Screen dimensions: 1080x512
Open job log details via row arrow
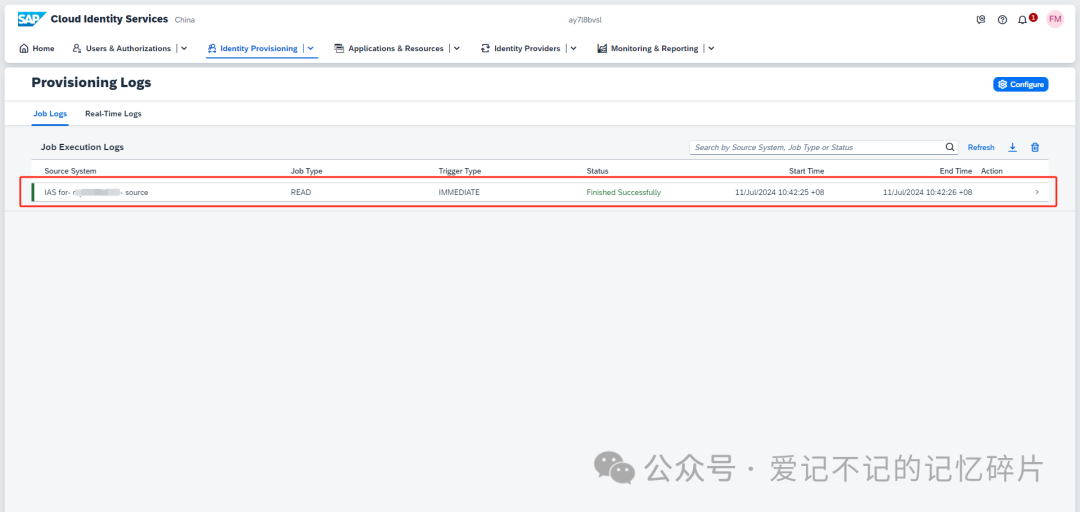tap(1037, 192)
